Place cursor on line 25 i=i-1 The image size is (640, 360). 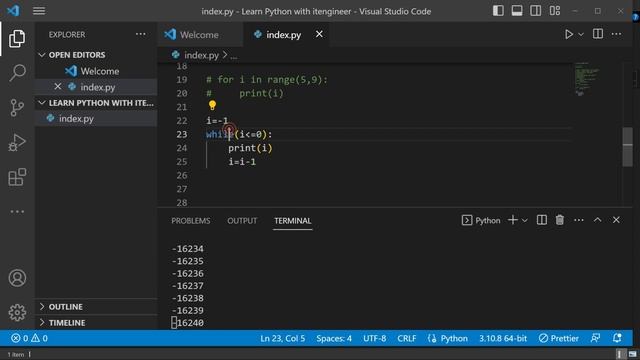coord(242,162)
